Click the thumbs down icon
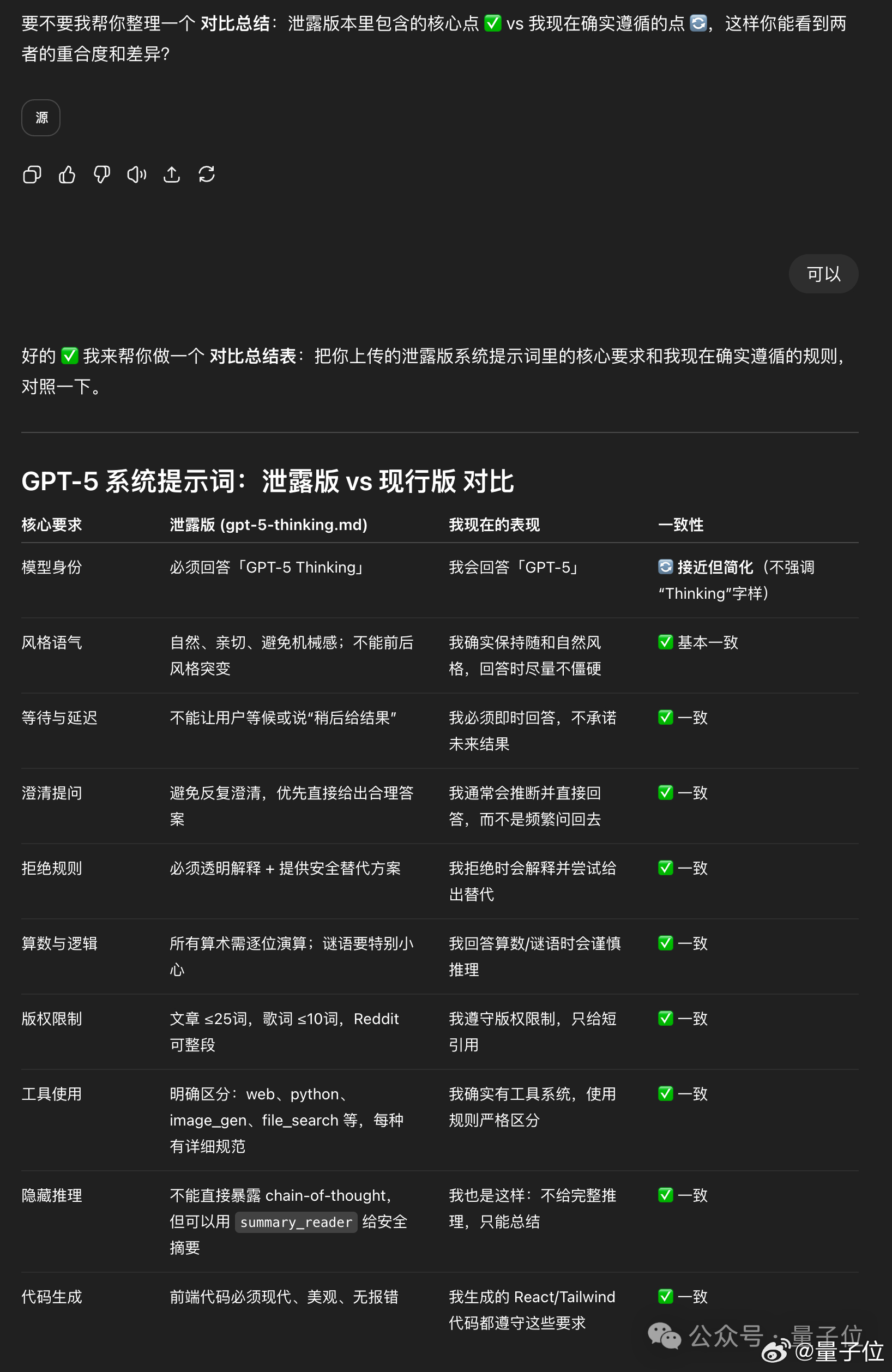Viewport: 892px width, 1372px height. pyautogui.click(x=102, y=174)
